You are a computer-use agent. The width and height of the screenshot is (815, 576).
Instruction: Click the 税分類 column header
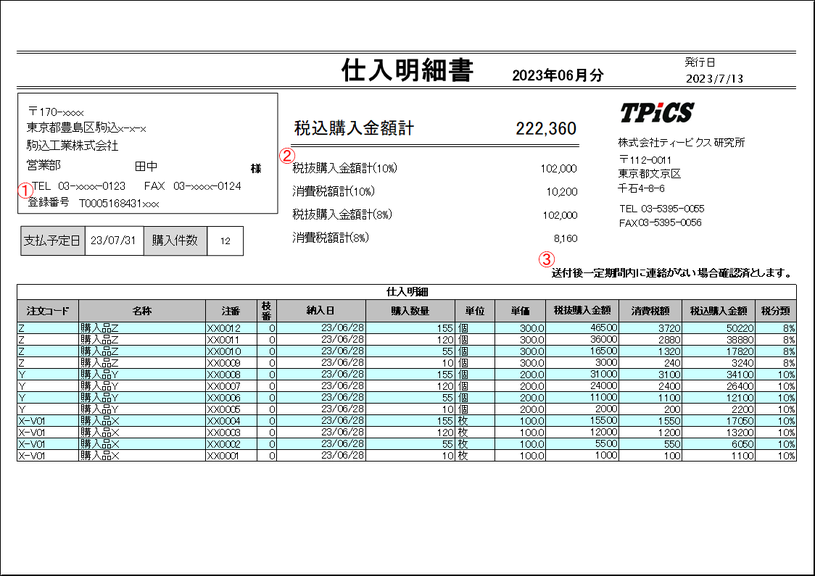click(x=776, y=311)
